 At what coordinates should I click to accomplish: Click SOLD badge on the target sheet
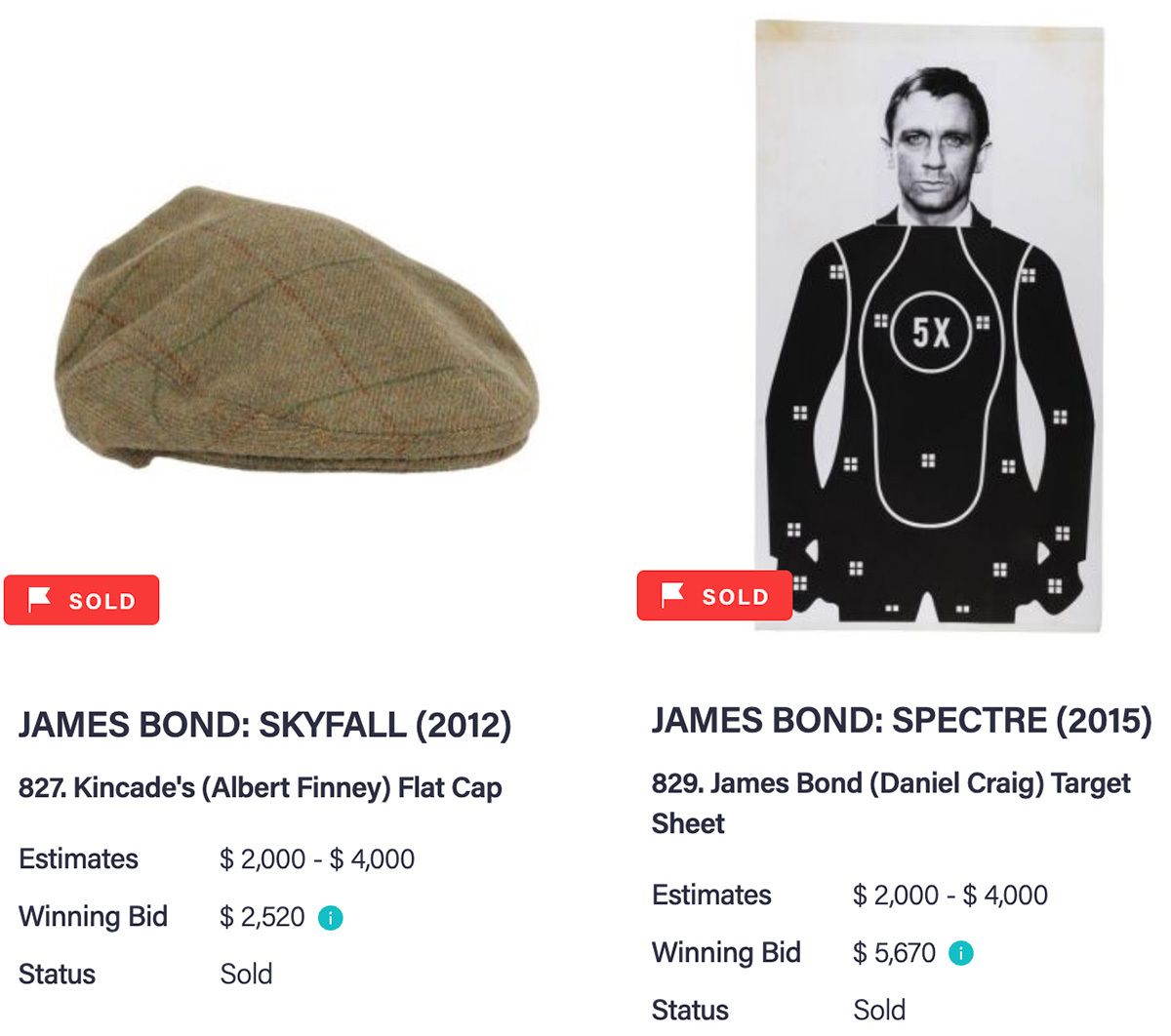pyautogui.click(x=714, y=596)
